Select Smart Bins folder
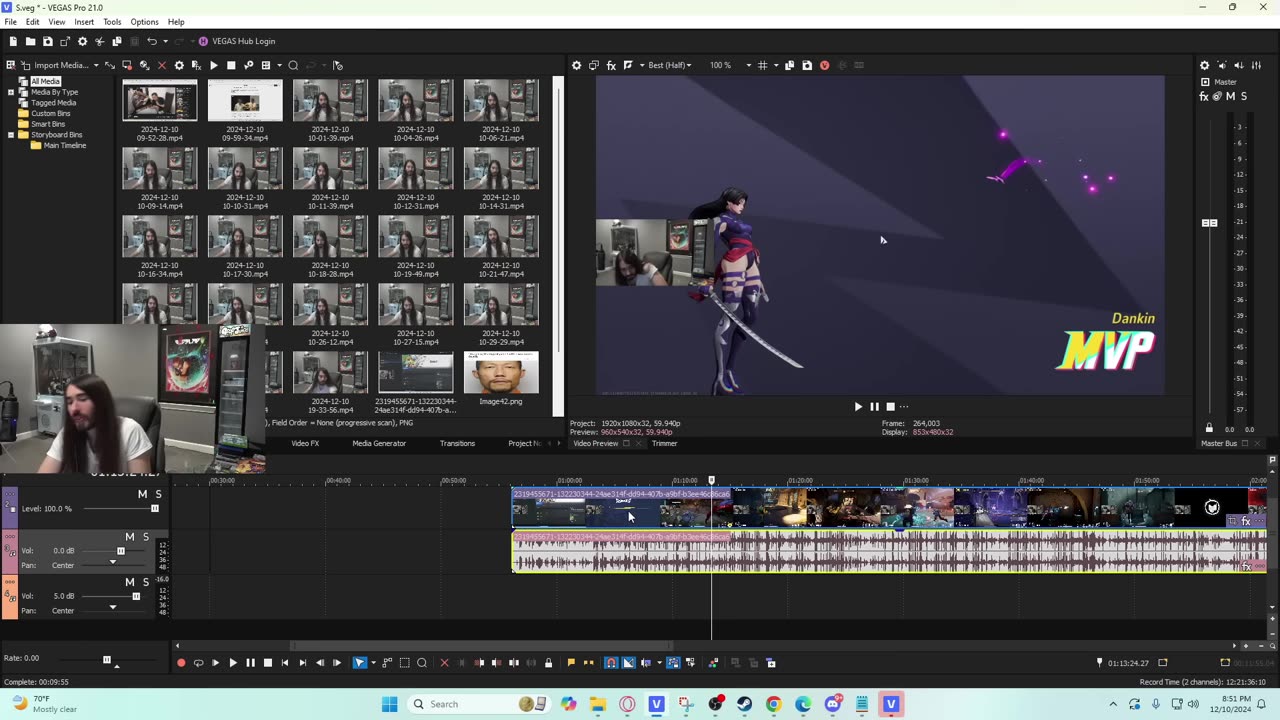Image resolution: width=1280 pixels, height=720 pixels. click(x=48, y=124)
